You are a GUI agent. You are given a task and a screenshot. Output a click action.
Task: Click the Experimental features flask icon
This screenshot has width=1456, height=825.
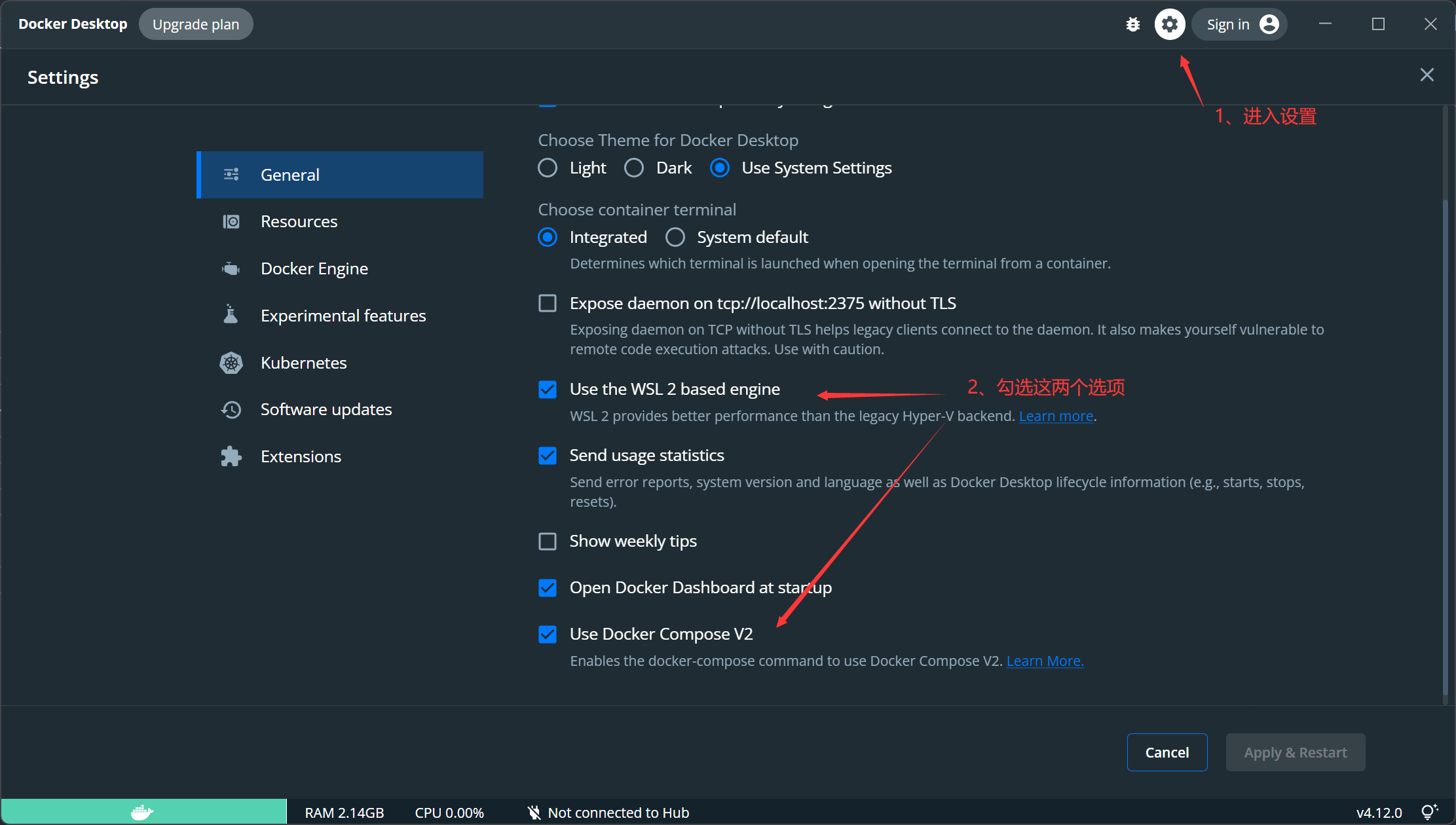point(231,314)
